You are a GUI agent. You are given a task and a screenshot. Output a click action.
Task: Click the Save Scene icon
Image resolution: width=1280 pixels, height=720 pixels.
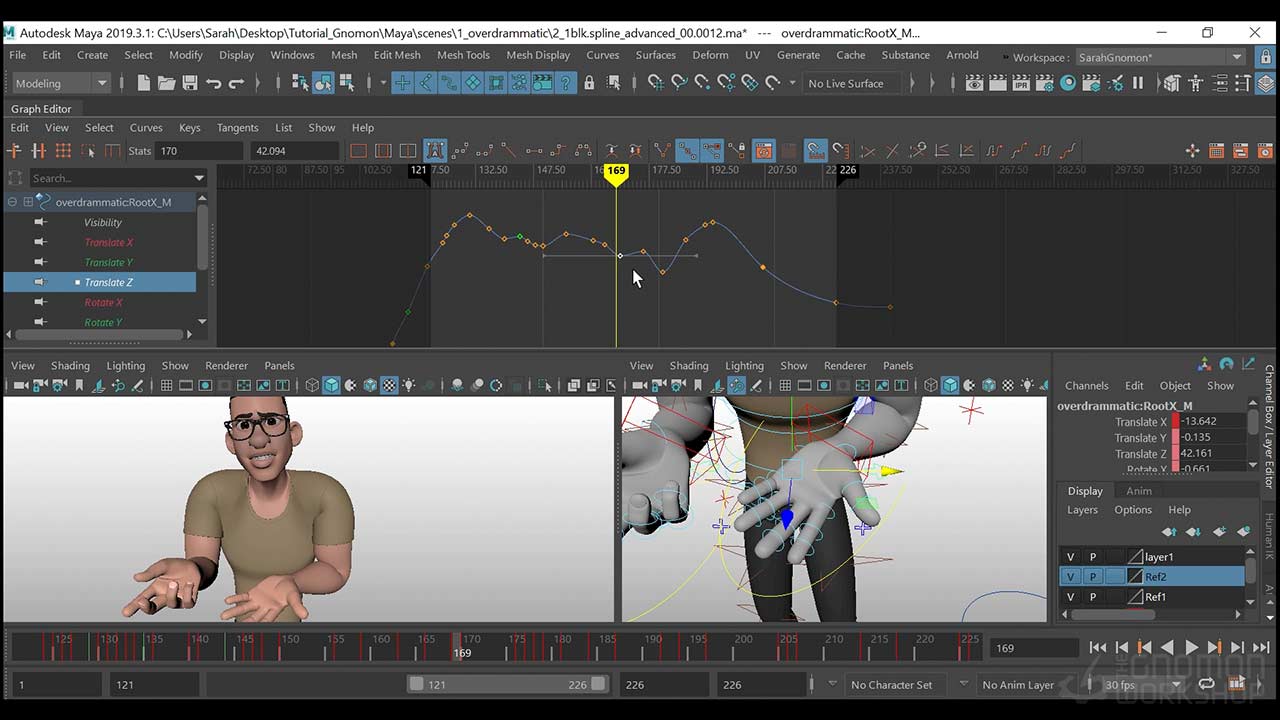click(x=189, y=83)
